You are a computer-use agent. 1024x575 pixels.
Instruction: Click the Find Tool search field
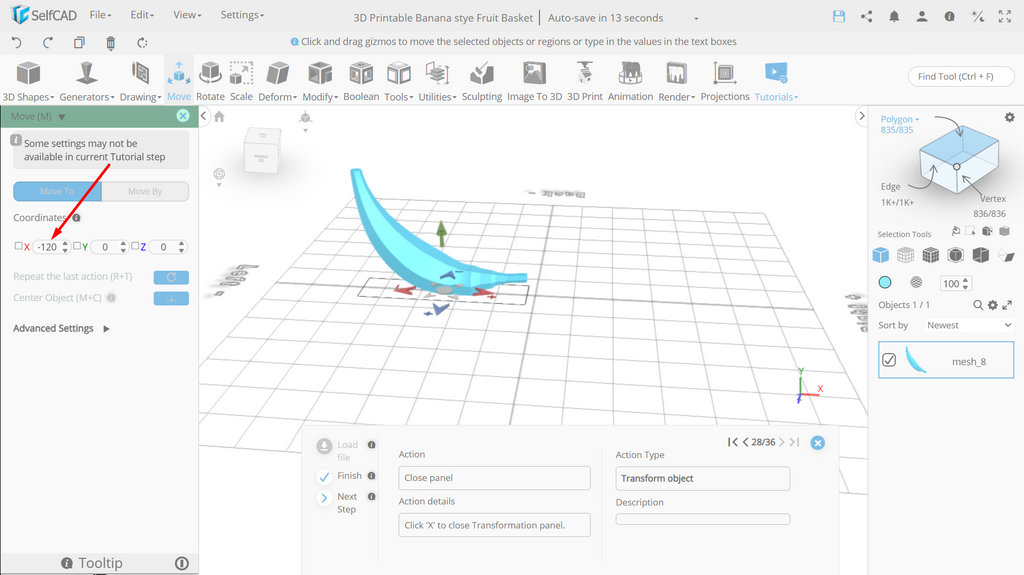(961, 76)
